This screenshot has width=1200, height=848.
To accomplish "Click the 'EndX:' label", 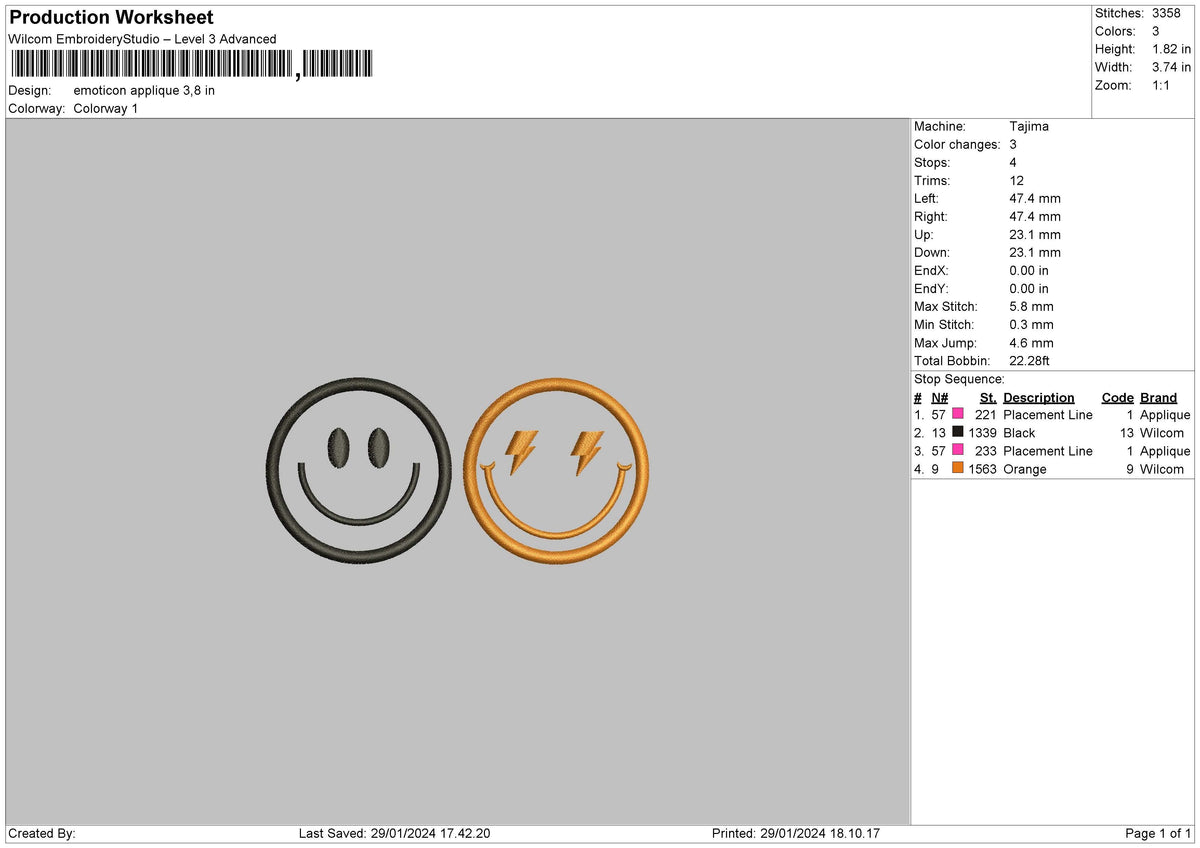I will click(931, 270).
